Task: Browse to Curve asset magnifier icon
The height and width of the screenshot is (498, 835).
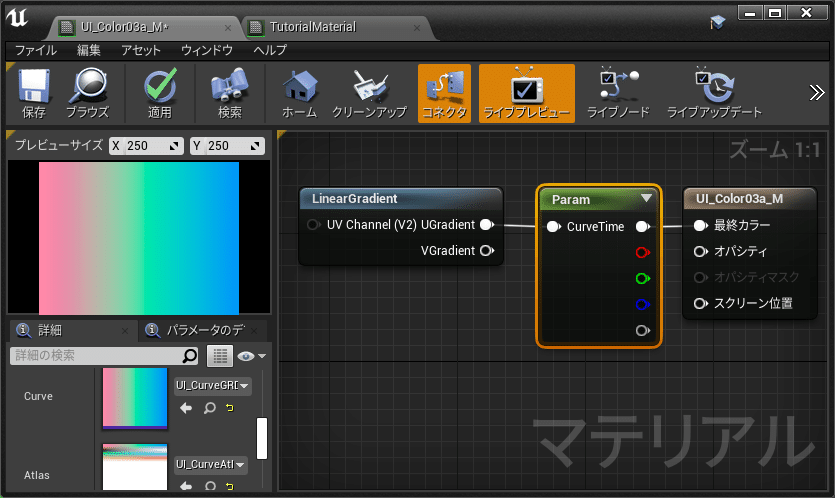Action: tap(209, 408)
